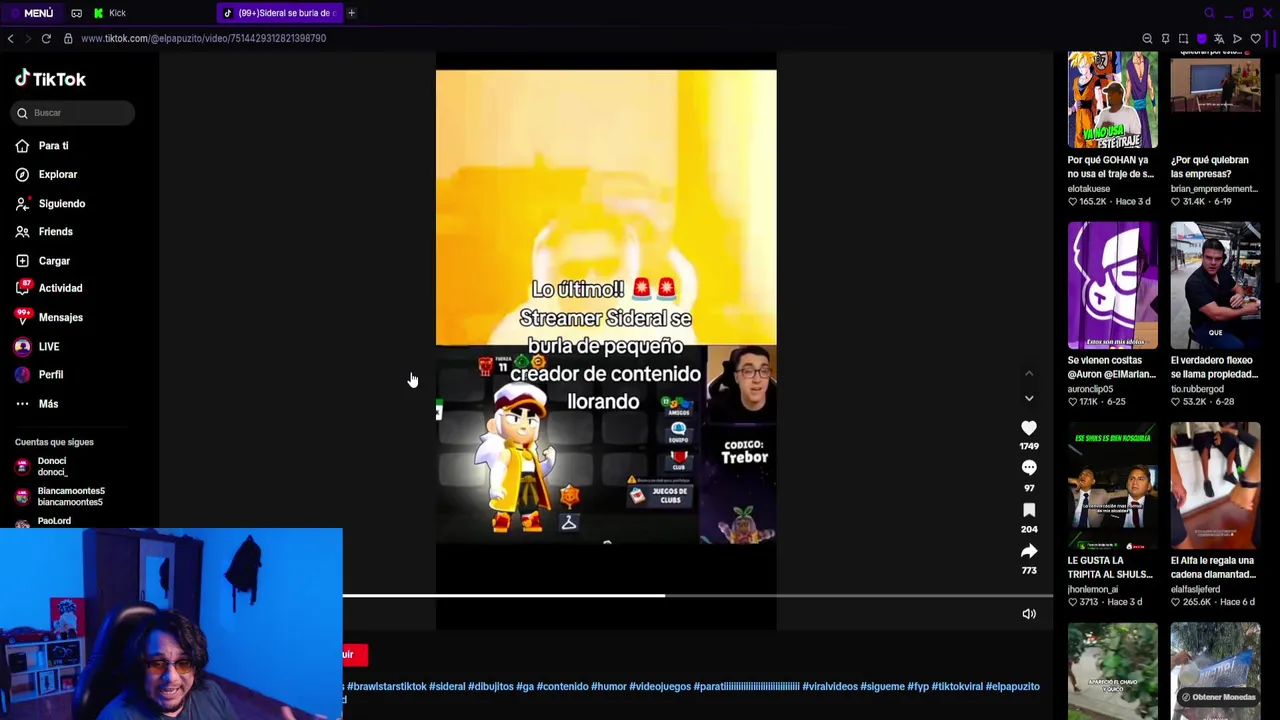Image resolution: width=1280 pixels, height=720 pixels.
Task: Click the send/flow arrow toolbar icon
Action: click(x=1237, y=39)
